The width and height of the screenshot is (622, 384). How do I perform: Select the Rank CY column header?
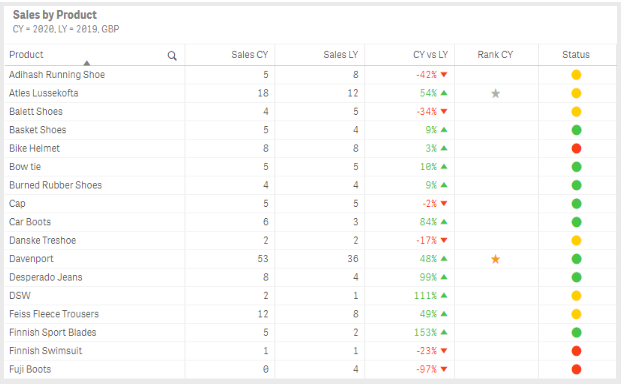coord(495,54)
